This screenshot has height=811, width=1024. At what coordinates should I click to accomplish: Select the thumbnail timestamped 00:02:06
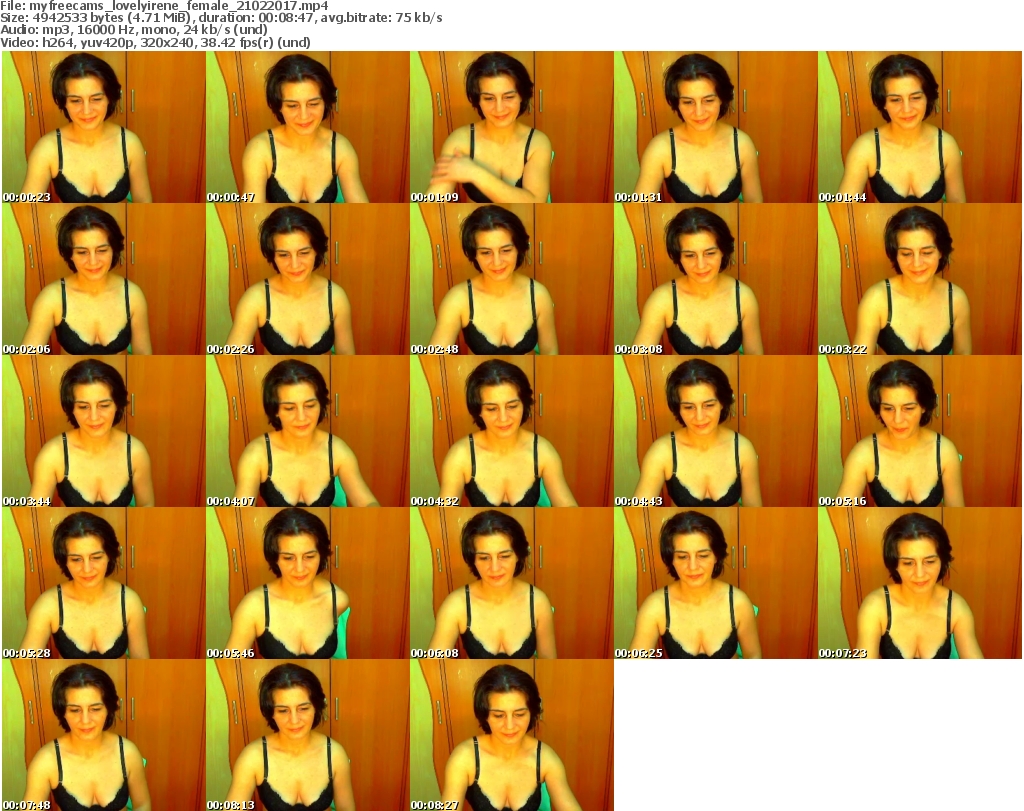tap(104, 279)
